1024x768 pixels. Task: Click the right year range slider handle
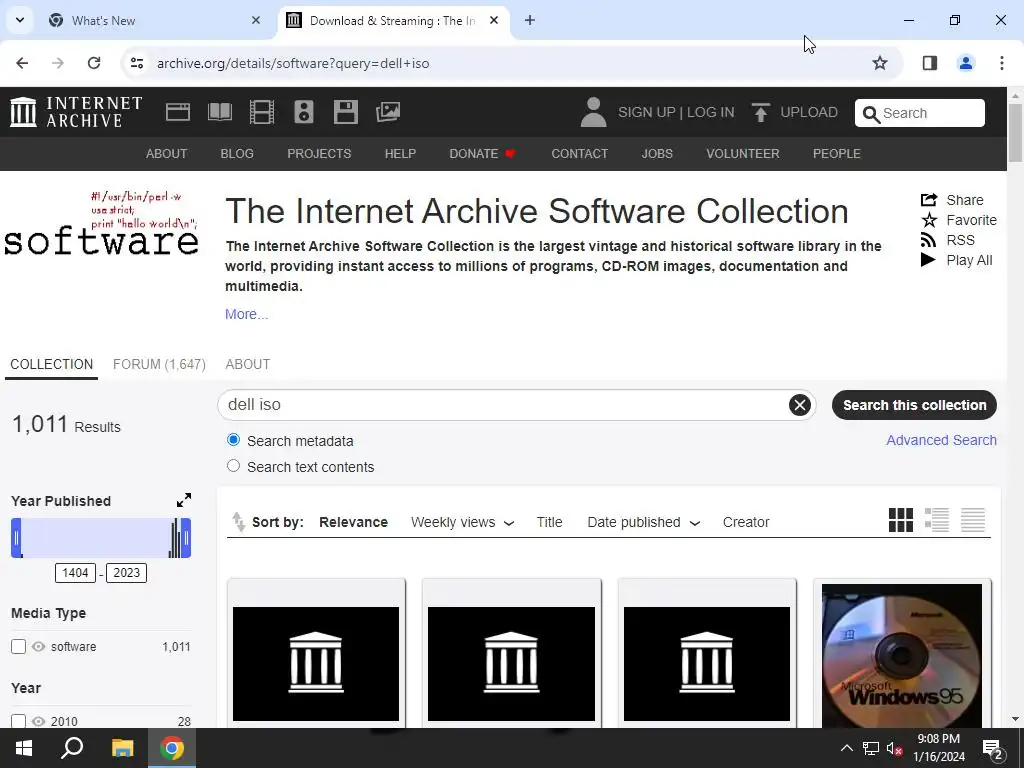tap(186, 538)
